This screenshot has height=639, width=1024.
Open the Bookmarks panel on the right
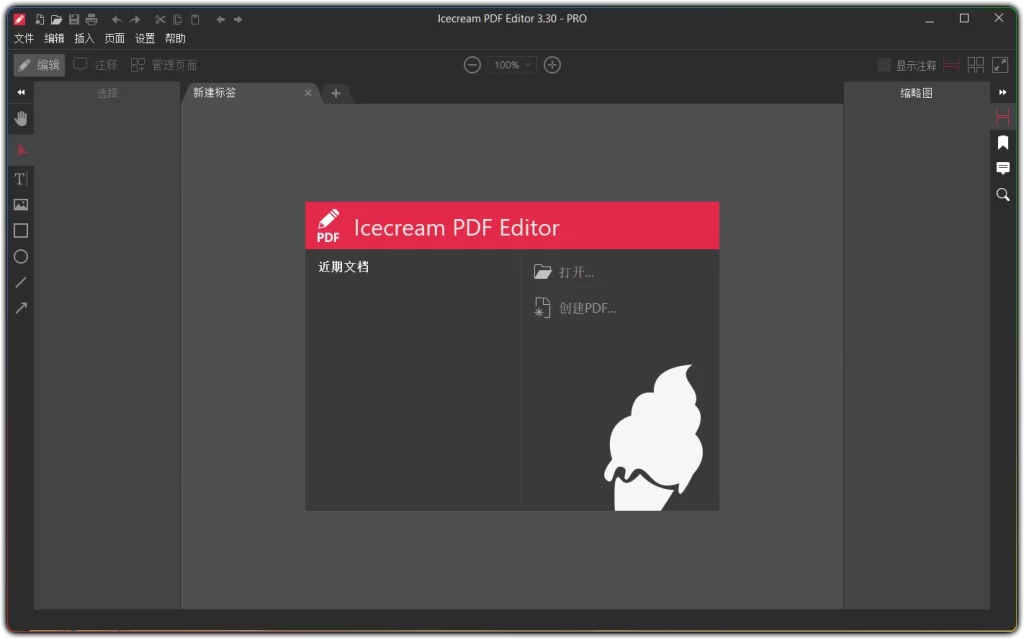pos(1003,142)
